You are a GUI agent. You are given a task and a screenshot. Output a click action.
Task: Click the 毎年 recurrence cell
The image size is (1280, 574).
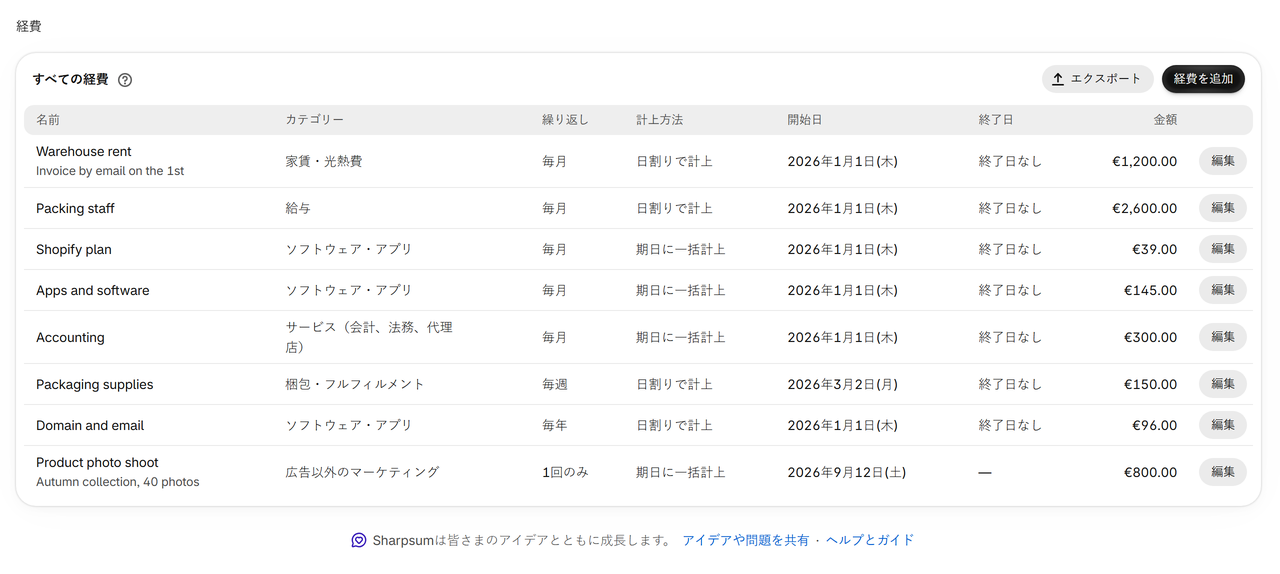pyautogui.click(x=554, y=425)
